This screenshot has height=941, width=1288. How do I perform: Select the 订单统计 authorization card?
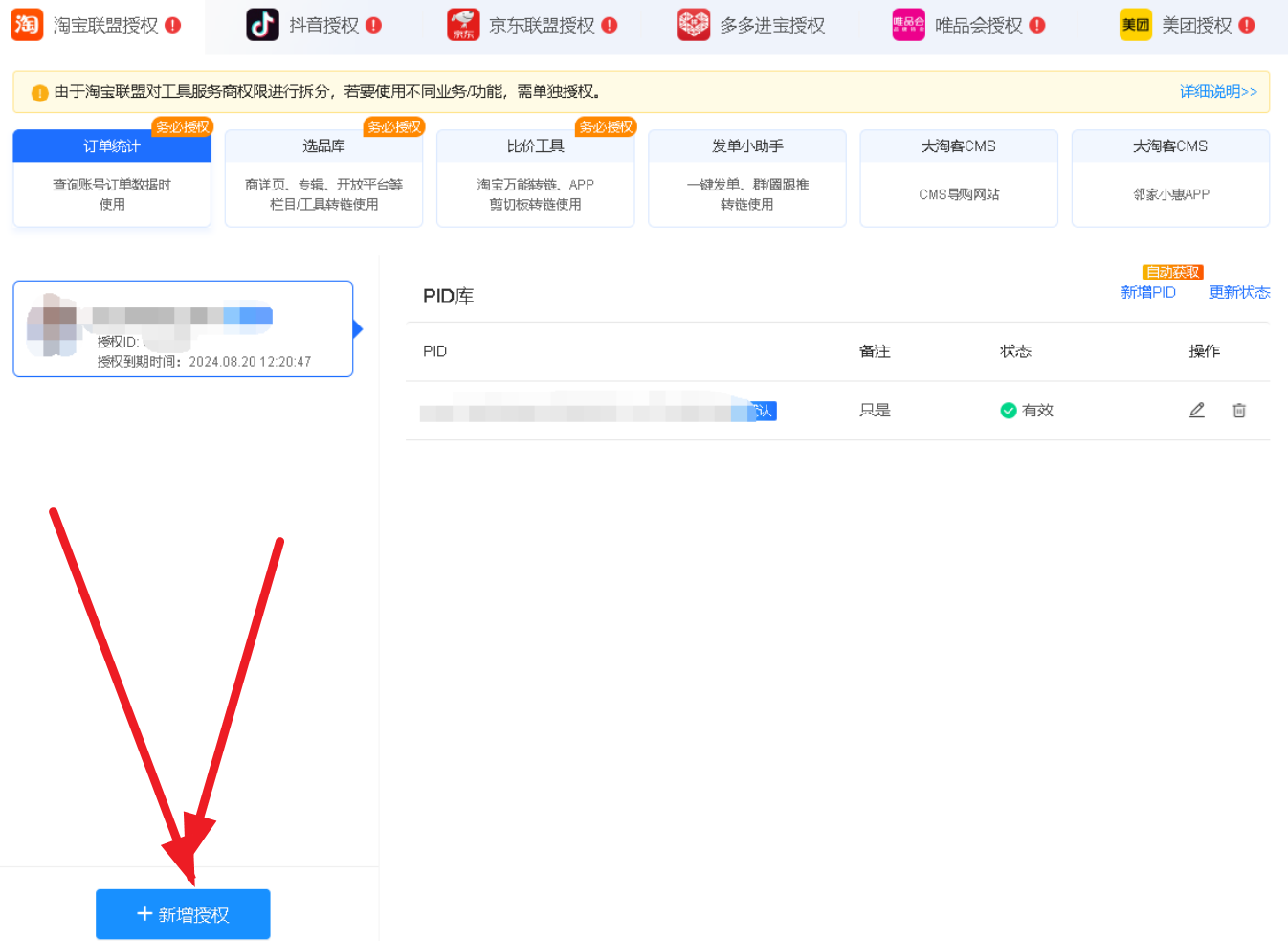point(112,179)
